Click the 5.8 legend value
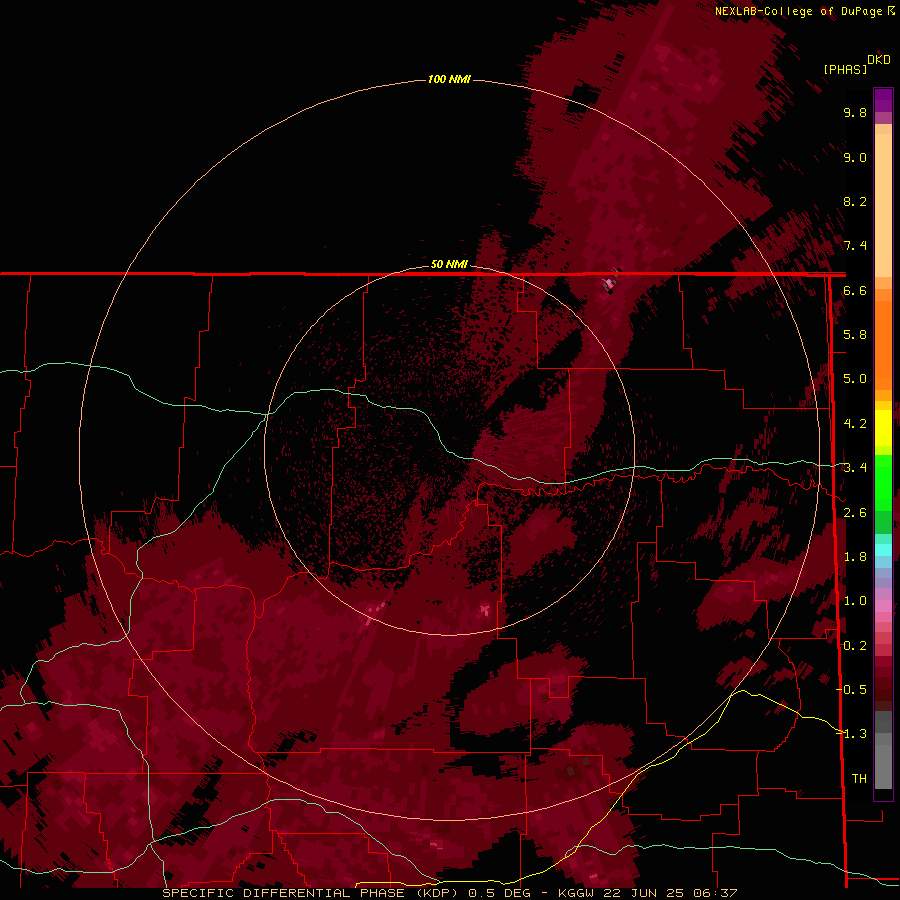Image resolution: width=900 pixels, height=900 pixels. click(x=855, y=335)
